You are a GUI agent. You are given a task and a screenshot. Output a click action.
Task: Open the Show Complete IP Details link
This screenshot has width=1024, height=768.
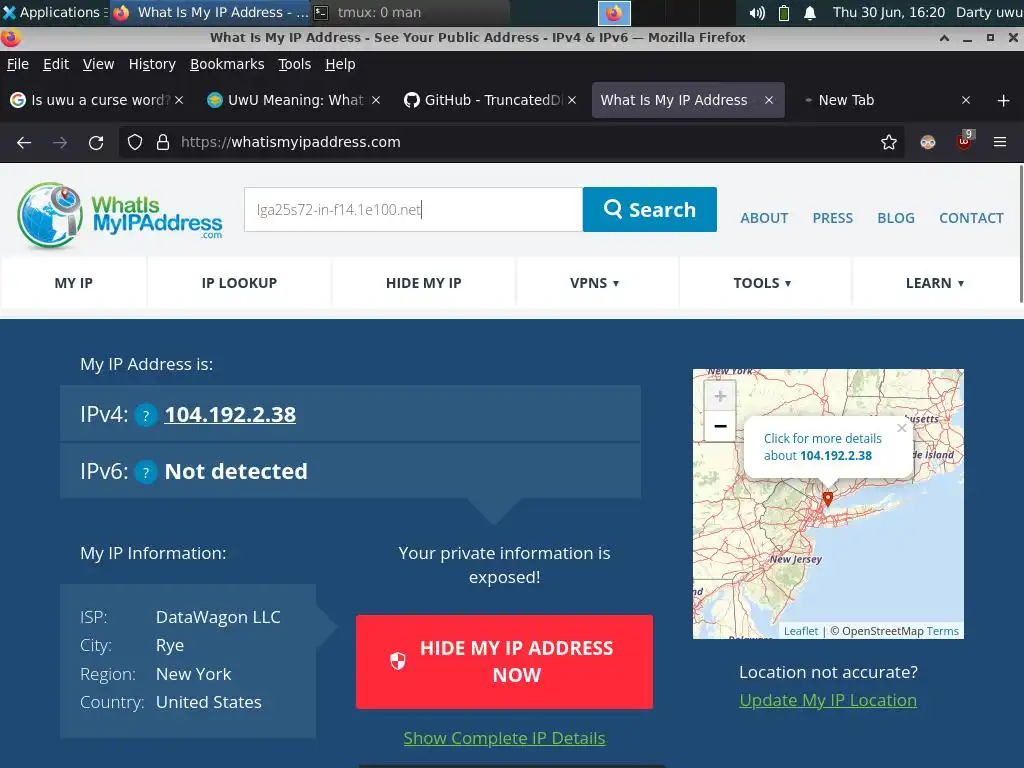504,738
